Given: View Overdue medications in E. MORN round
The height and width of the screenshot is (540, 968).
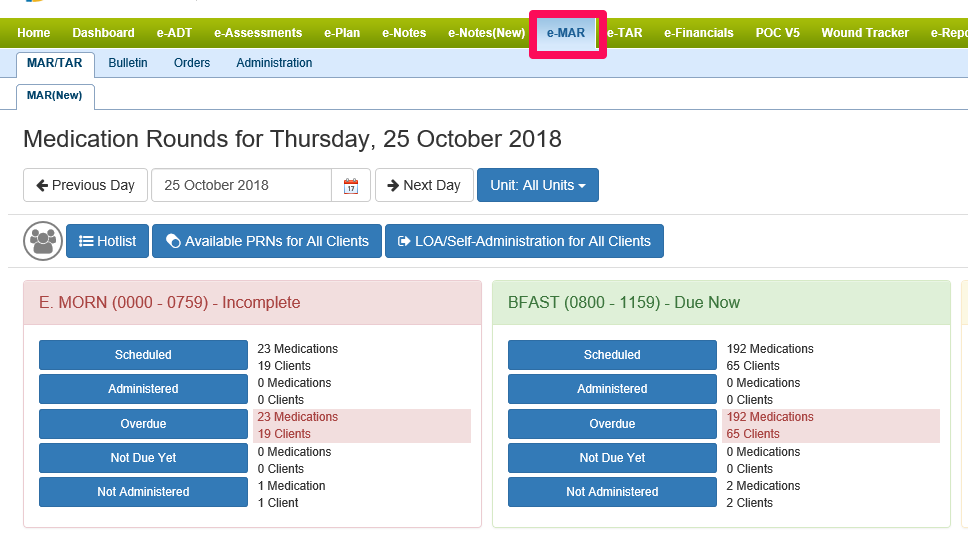Looking at the screenshot, I should (x=143, y=424).
